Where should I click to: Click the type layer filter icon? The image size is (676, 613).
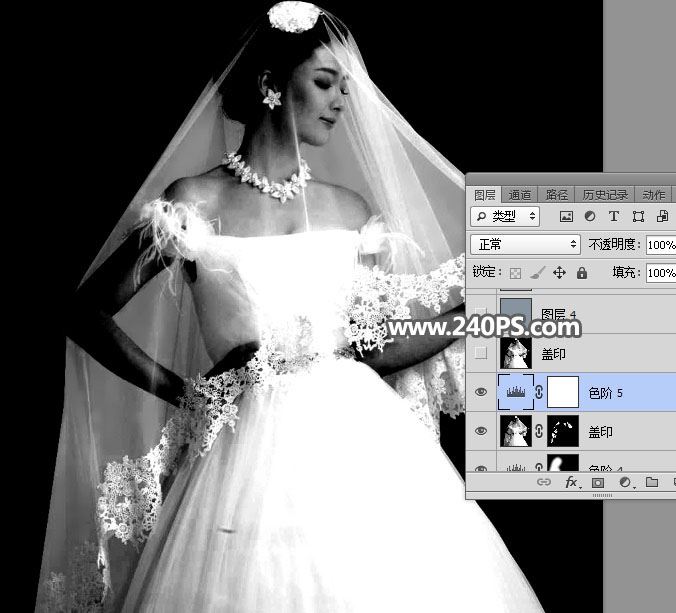tap(613, 216)
